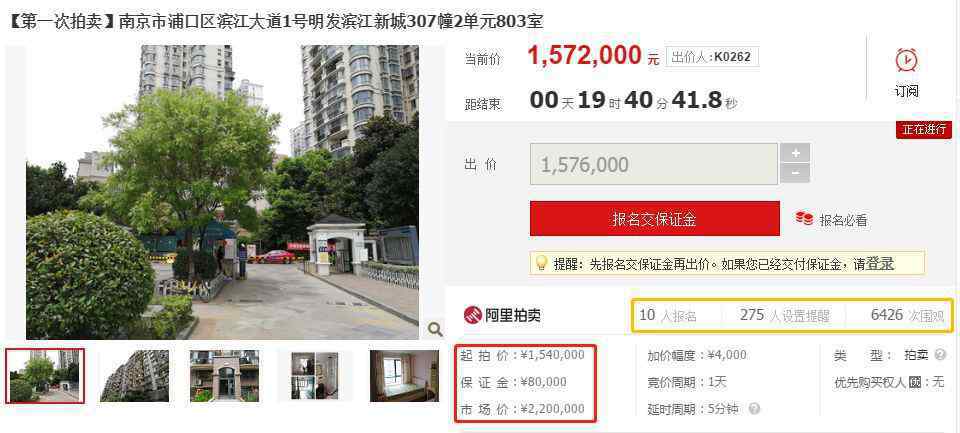Select the first entrance thumbnail
Screen dimensions: 960x433
[x=45, y=375]
